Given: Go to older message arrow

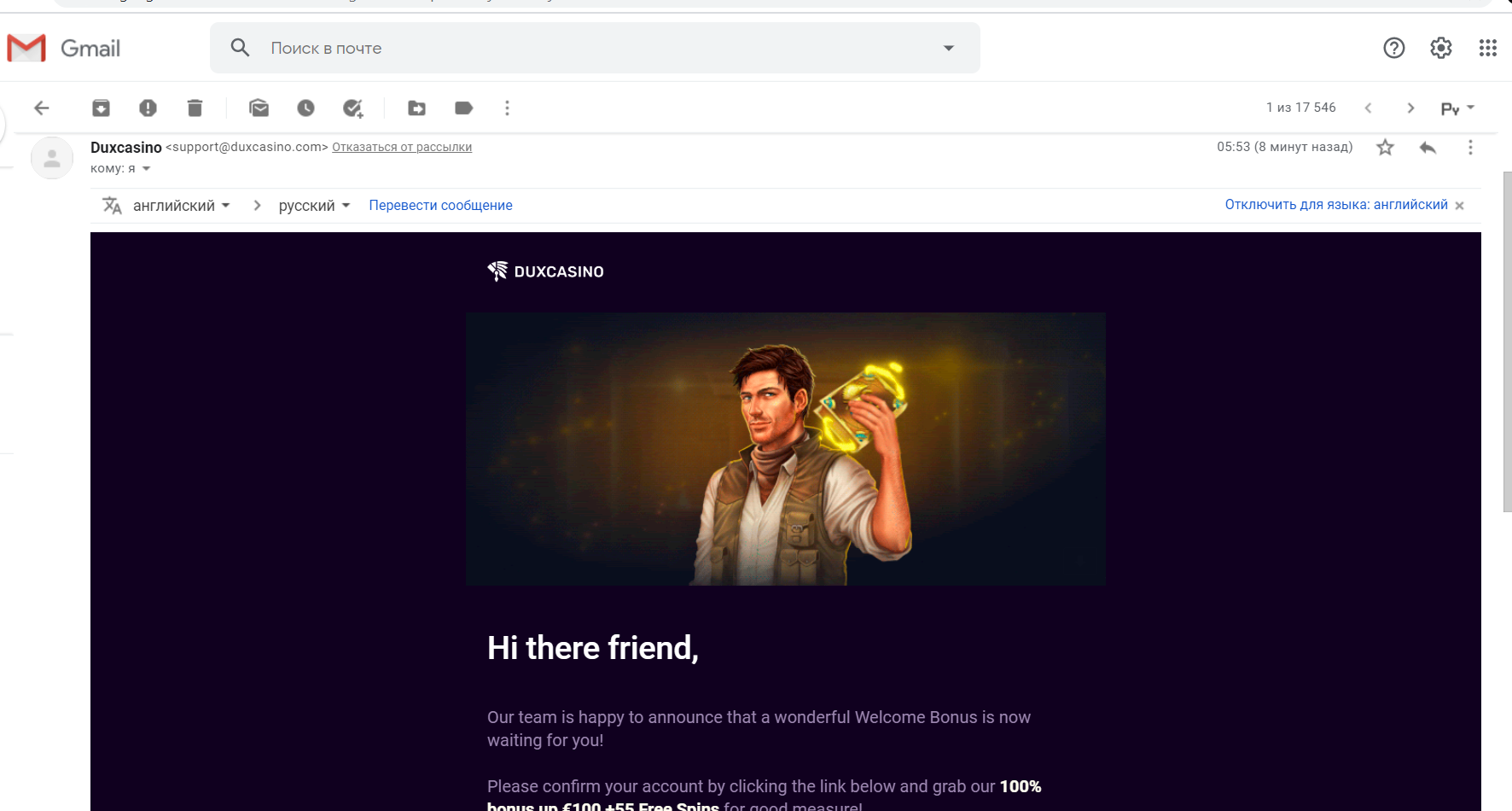Looking at the screenshot, I should [x=1410, y=108].
